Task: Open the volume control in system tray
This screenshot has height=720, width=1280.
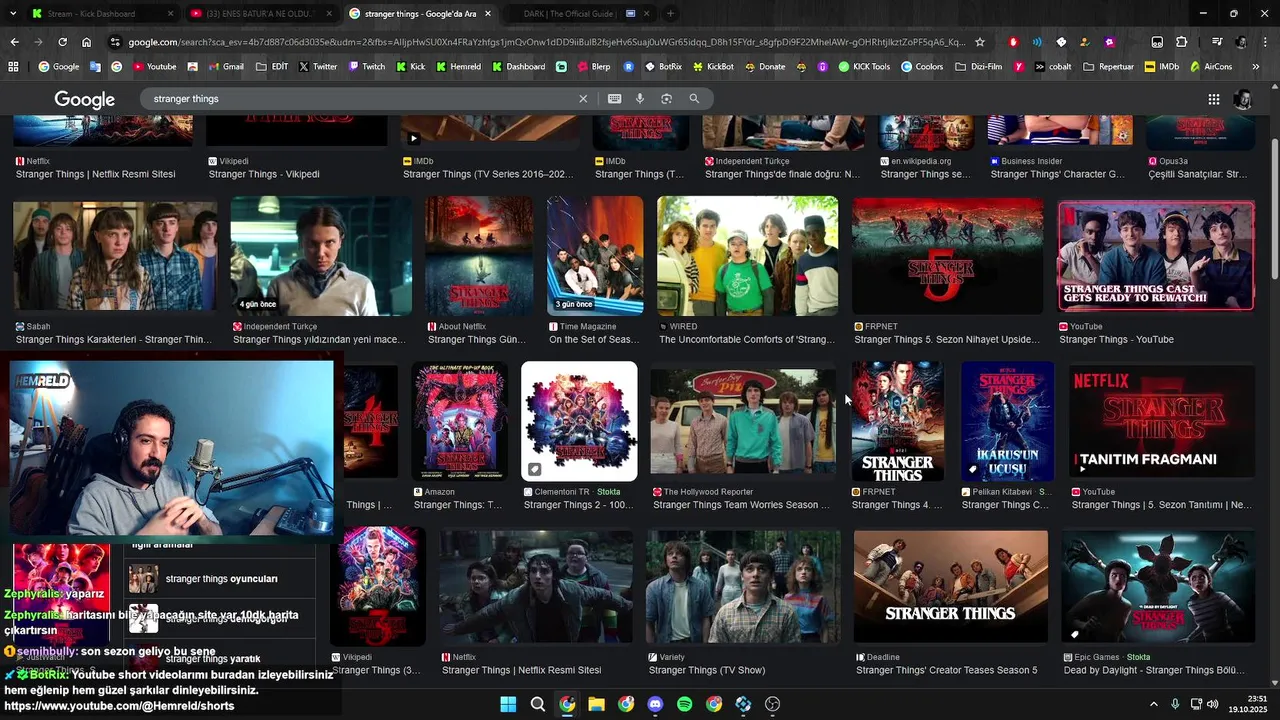Action: (x=1213, y=704)
